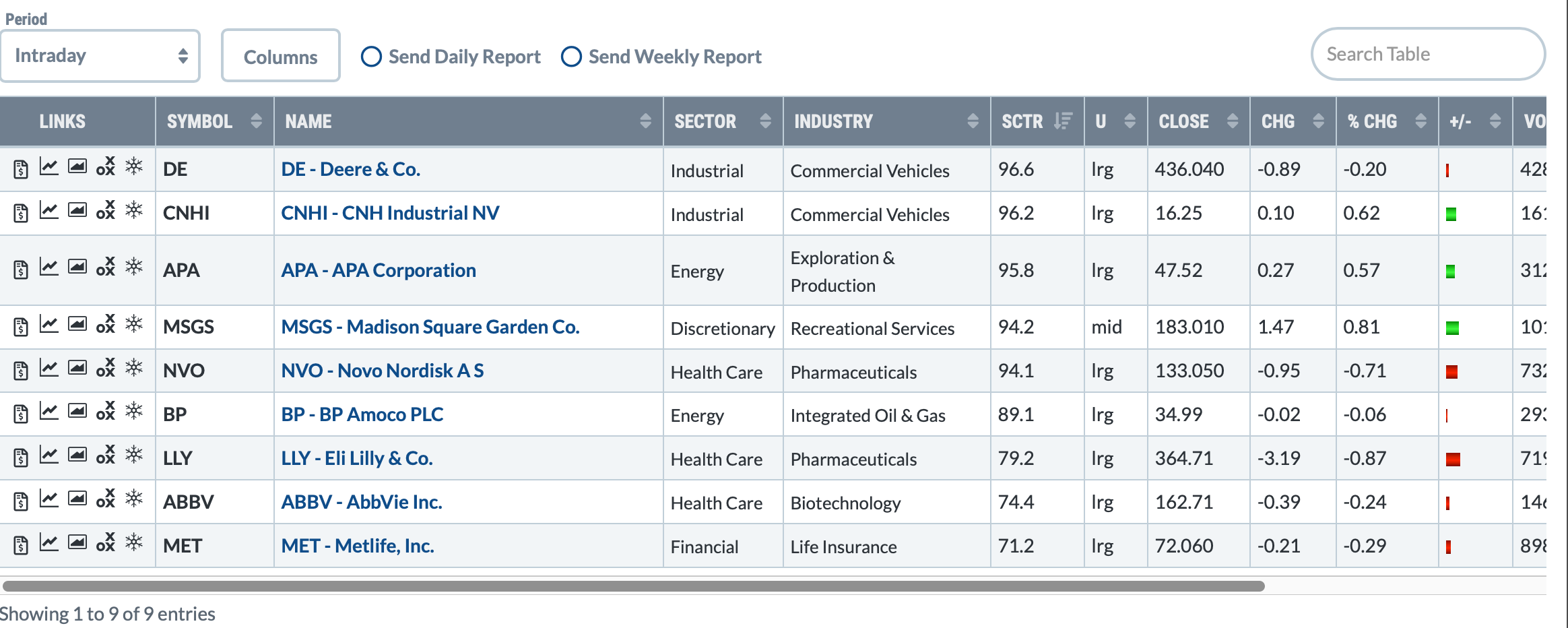Open MSGS - Madison Square Garden Co. link
Image resolution: width=1568 pixels, height=628 pixels.
coord(430,327)
